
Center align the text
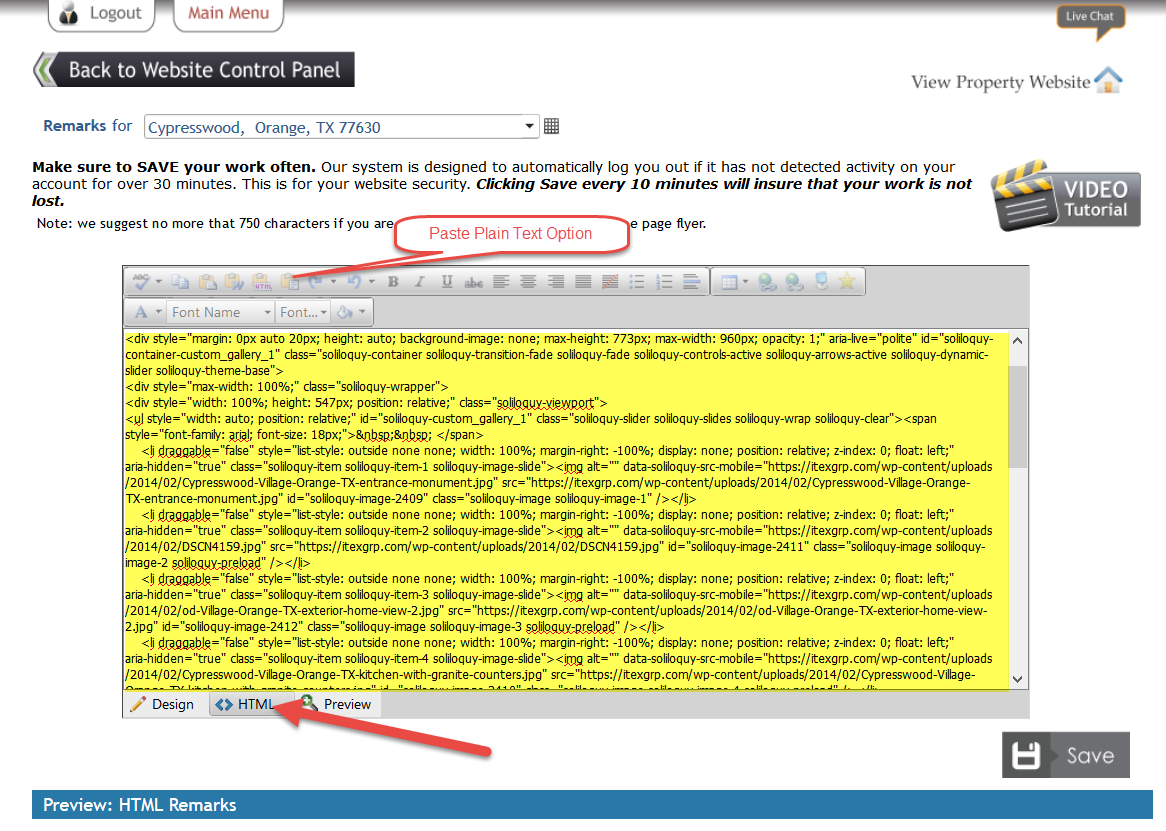click(x=528, y=282)
